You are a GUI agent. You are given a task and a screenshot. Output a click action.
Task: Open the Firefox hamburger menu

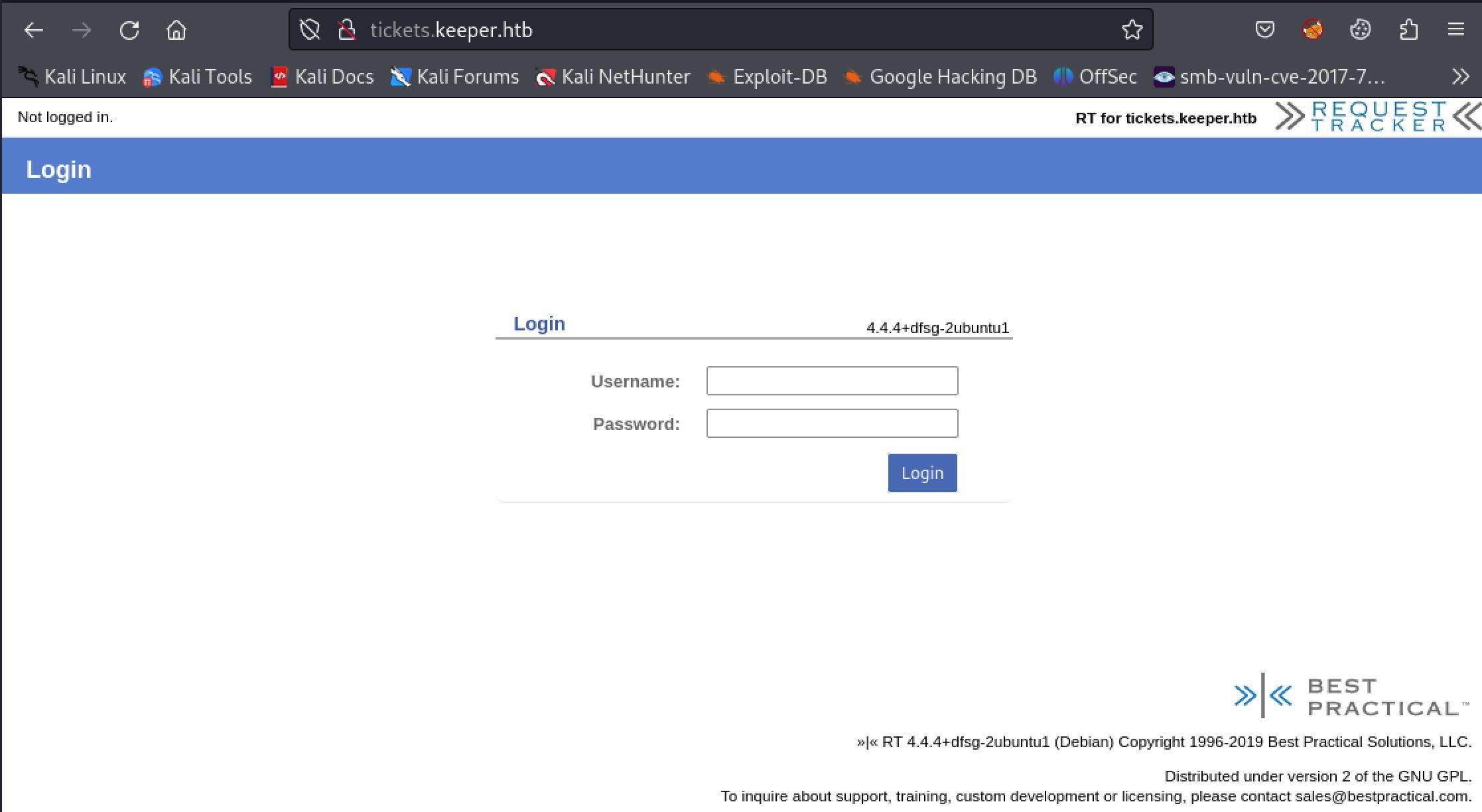(x=1455, y=30)
